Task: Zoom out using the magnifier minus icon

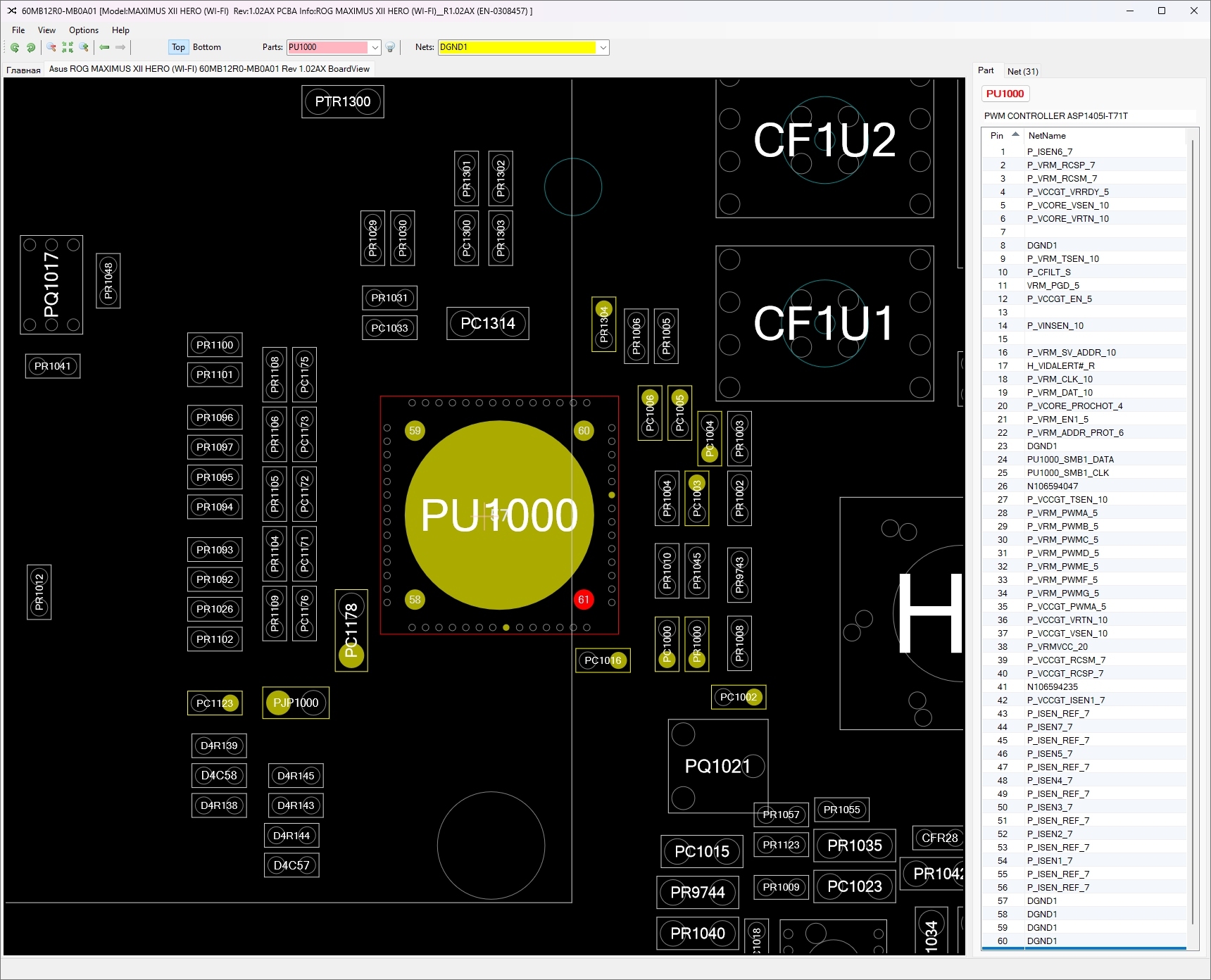Action: click(x=51, y=47)
